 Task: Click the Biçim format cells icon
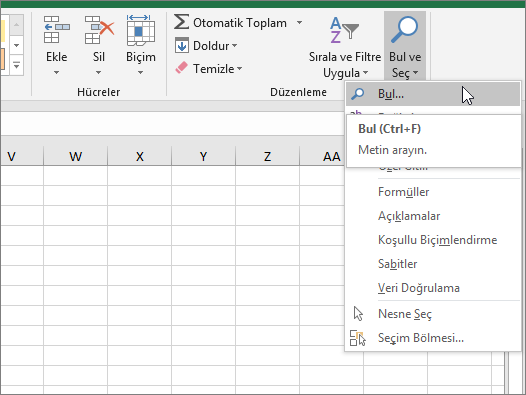point(141,30)
